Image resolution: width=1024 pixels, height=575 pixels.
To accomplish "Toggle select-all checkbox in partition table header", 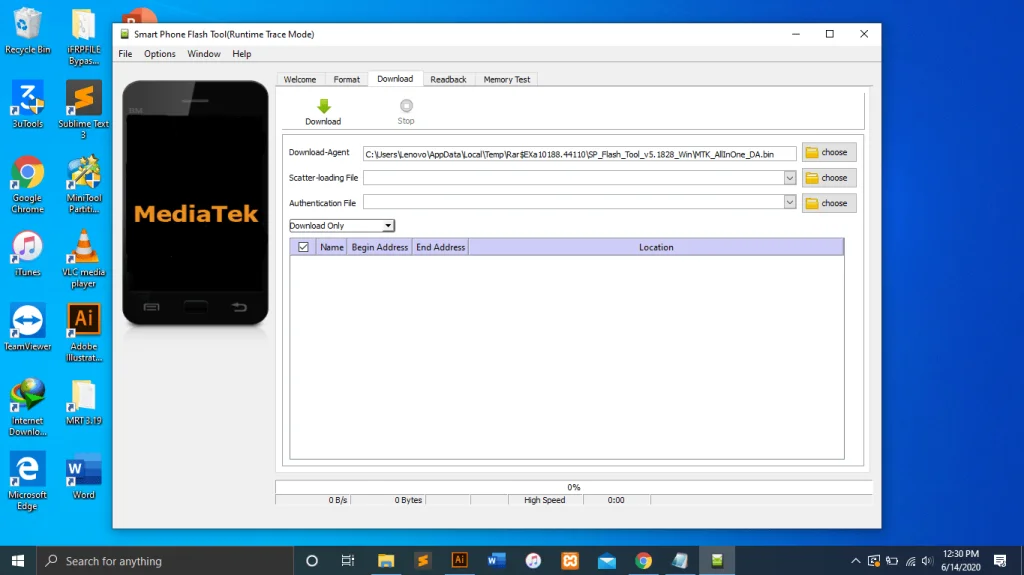I will 303,247.
